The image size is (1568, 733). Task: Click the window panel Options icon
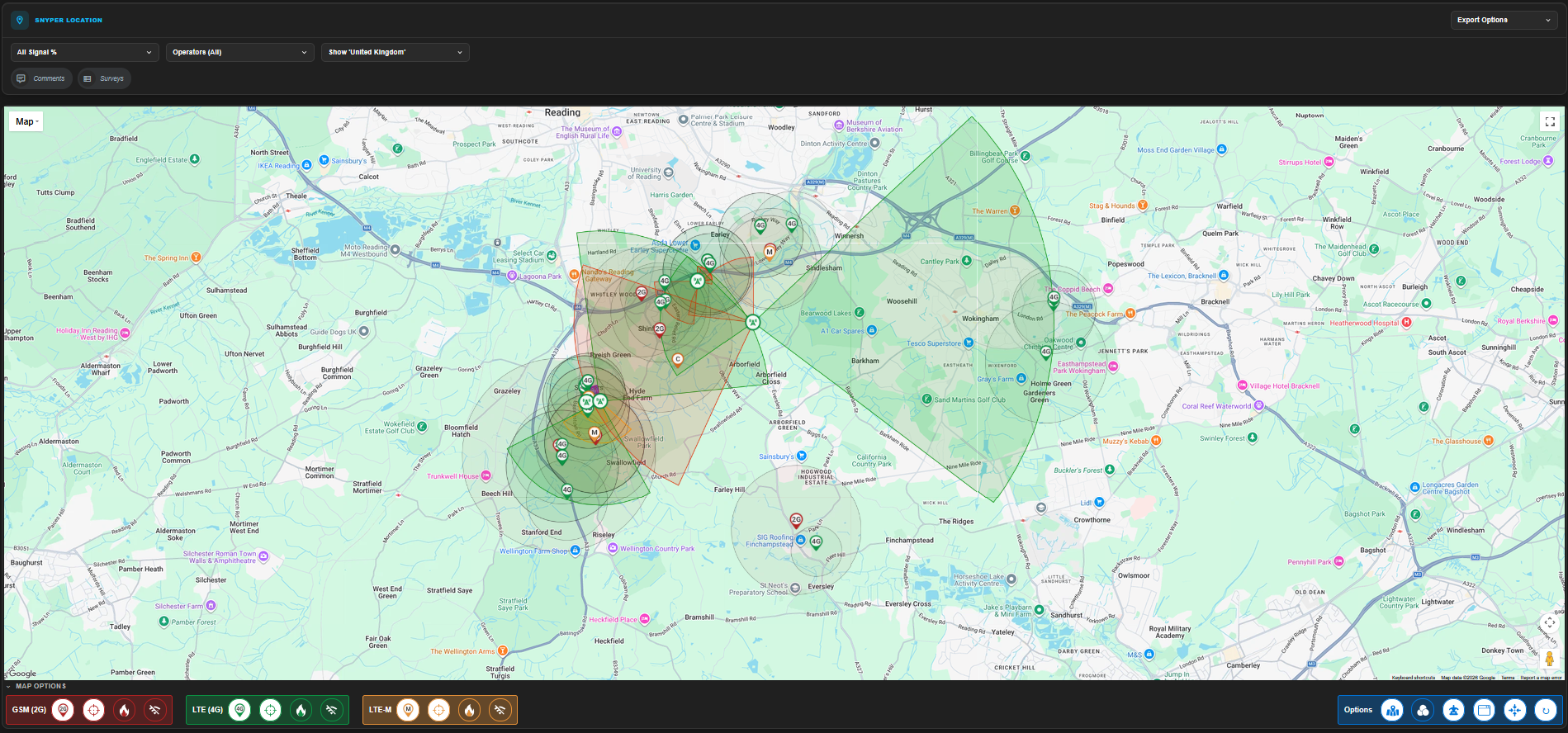[1484, 710]
